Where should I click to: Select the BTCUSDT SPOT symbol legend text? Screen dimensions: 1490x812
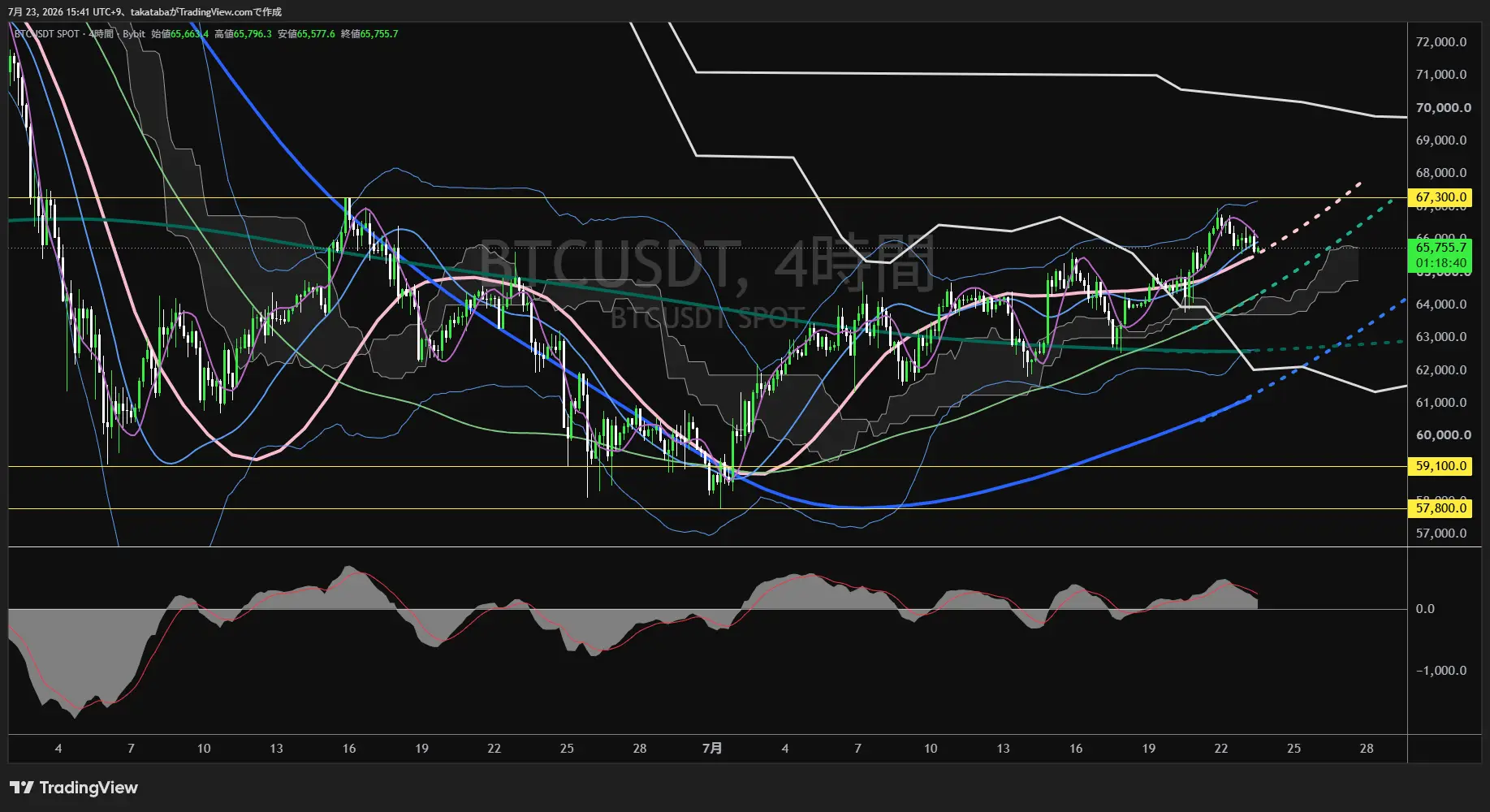pos(47,34)
